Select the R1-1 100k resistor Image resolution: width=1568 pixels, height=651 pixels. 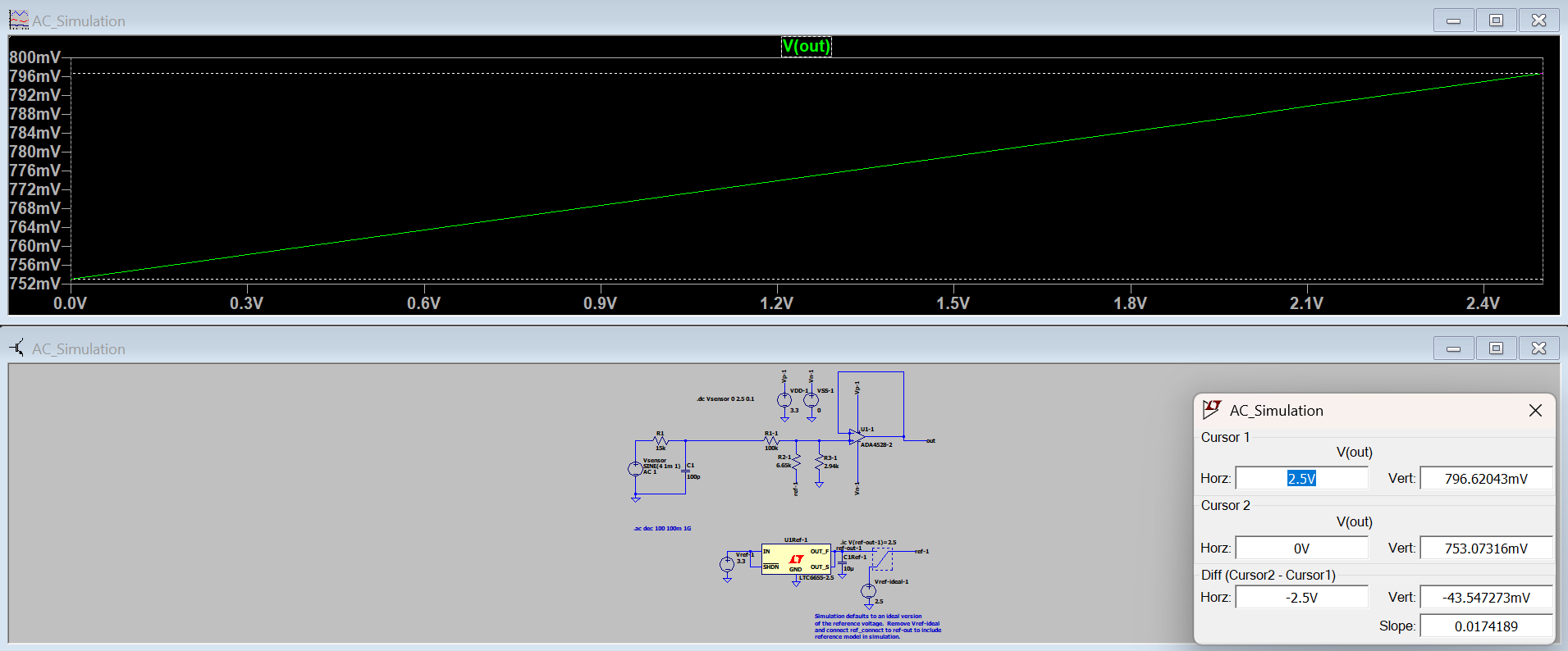pos(771,441)
